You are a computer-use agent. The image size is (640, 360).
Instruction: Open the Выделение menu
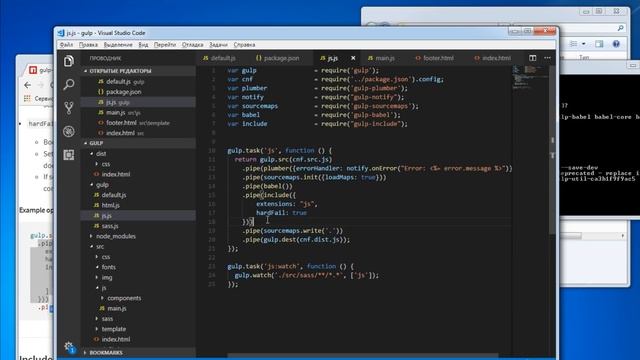coord(118,44)
